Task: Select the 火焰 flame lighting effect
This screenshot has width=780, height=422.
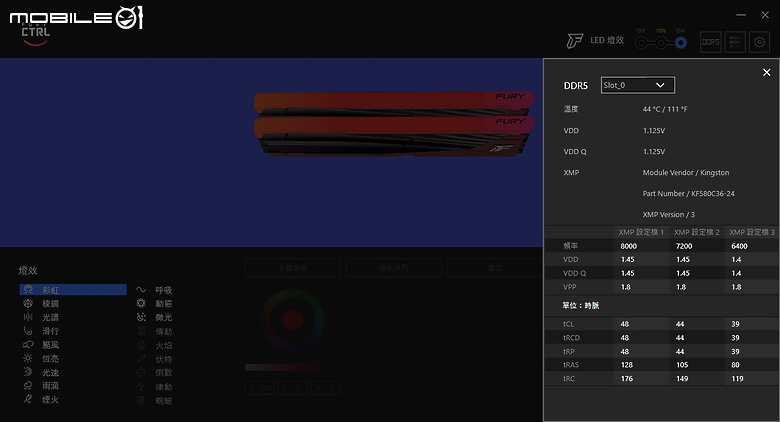Action: [155, 345]
